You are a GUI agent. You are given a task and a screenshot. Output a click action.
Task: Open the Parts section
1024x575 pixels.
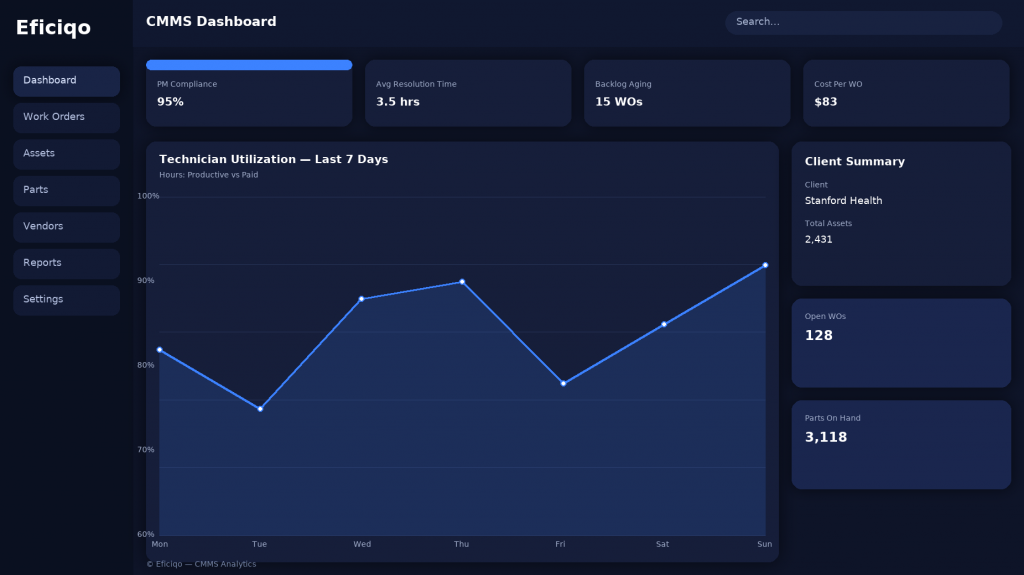click(66, 190)
